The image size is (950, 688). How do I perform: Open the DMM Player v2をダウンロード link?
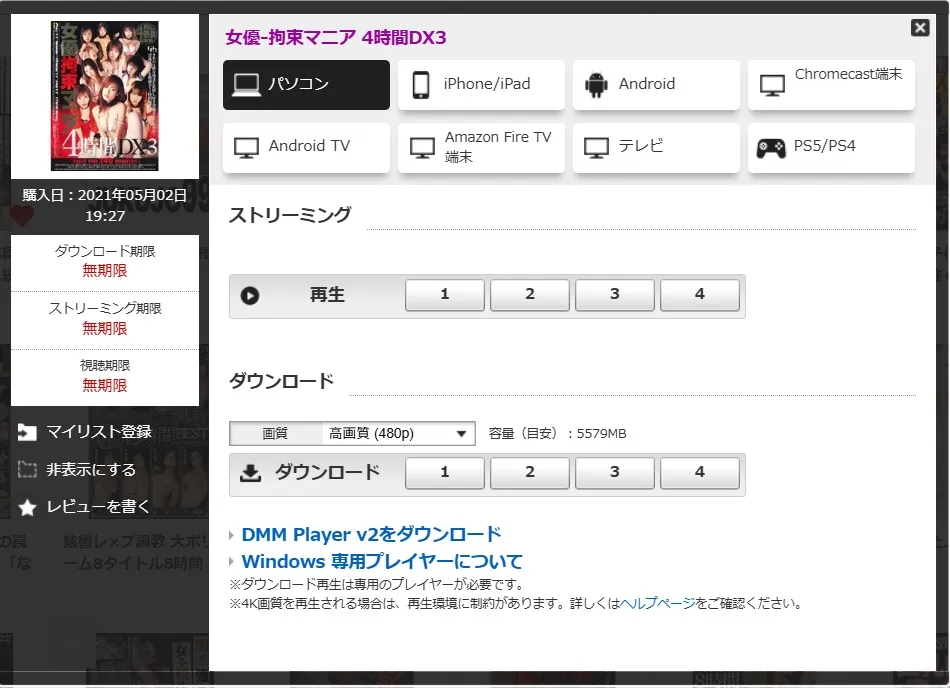pyautogui.click(x=371, y=535)
